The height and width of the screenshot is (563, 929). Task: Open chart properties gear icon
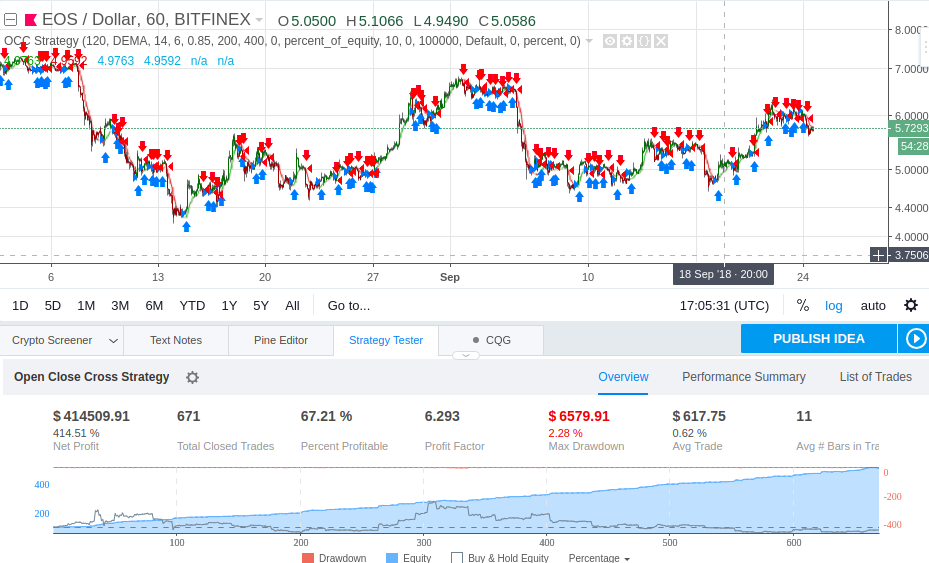click(911, 305)
